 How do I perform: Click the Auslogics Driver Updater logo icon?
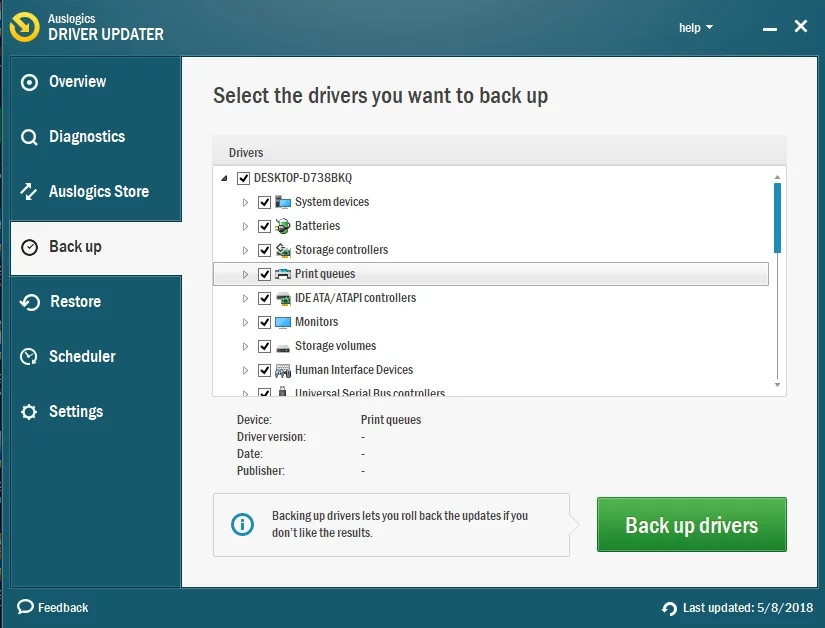coord(24,27)
